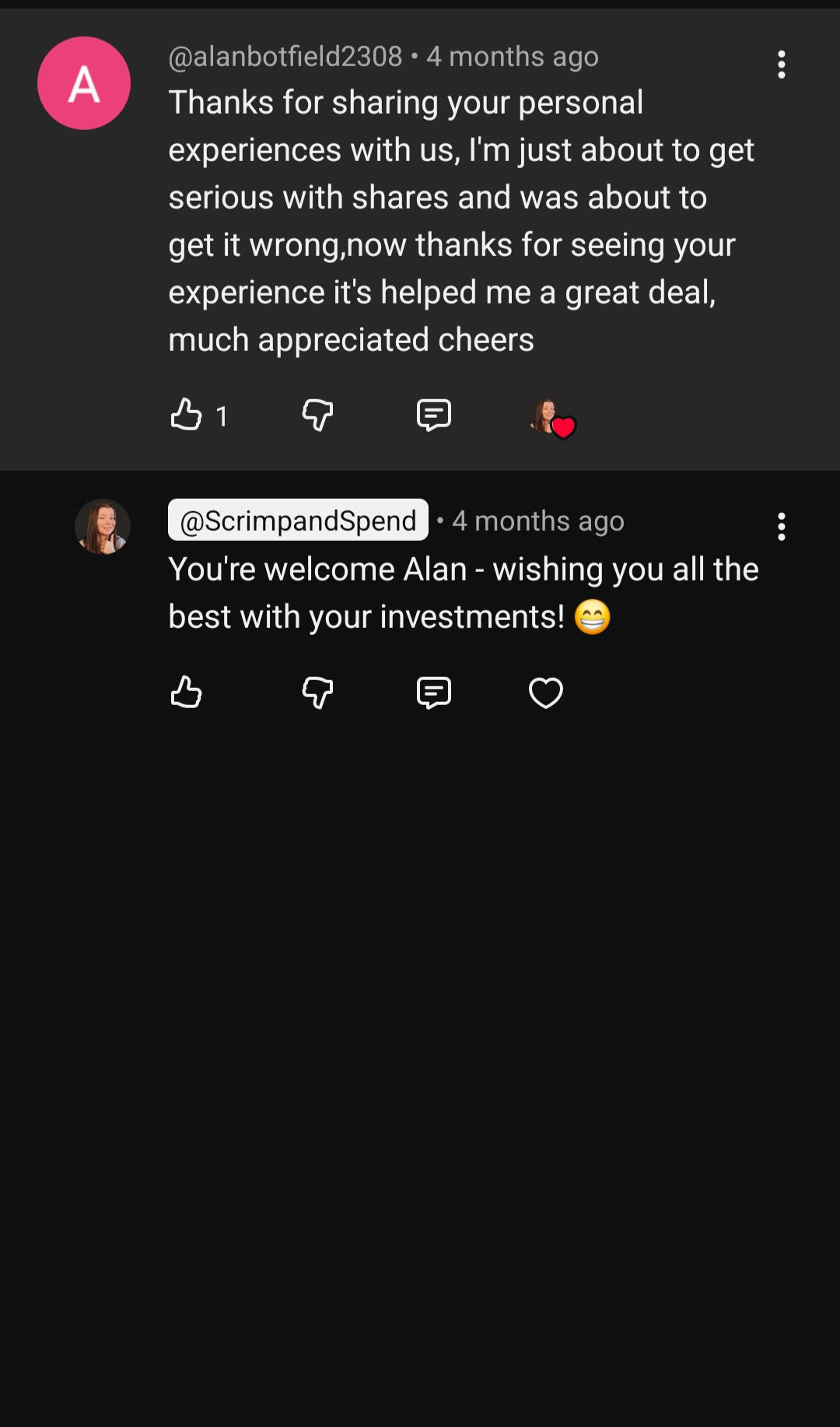840x1427 pixels.
Task: Tap the grinning emoji in the reply
Action: coord(593,618)
